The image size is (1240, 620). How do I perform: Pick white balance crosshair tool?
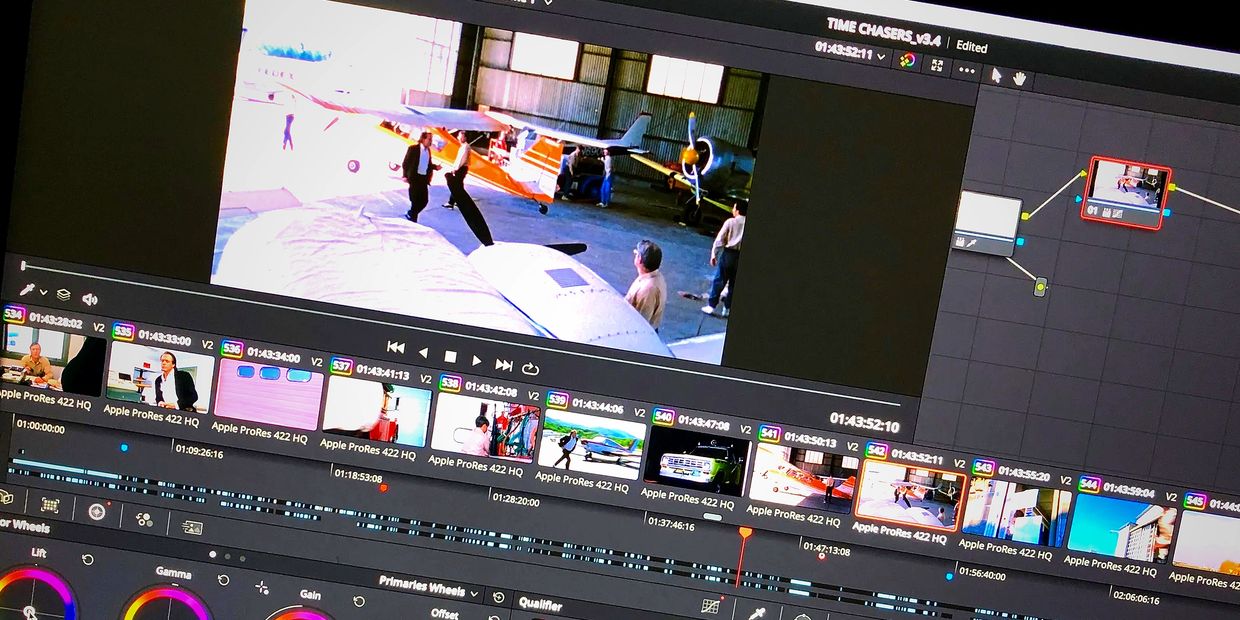point(262,587)
